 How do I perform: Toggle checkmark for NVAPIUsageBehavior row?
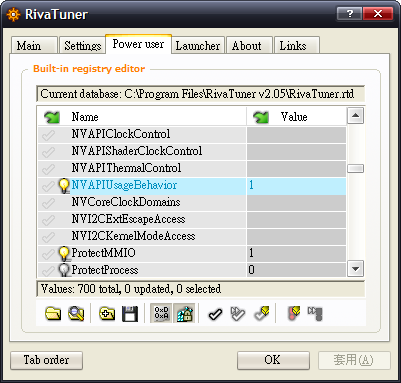[x=49, y=186]
